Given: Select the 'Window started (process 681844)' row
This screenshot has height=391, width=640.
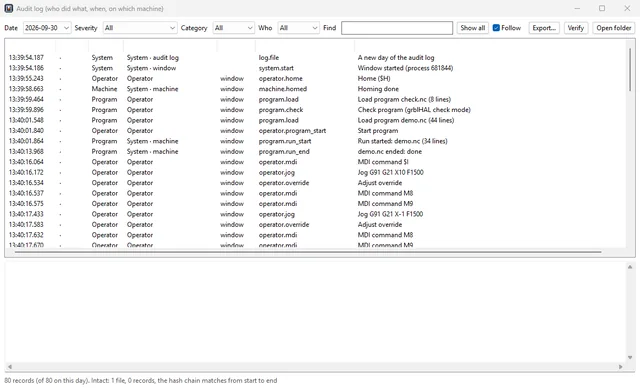Looking at the screenshot, I should point(315,68).
